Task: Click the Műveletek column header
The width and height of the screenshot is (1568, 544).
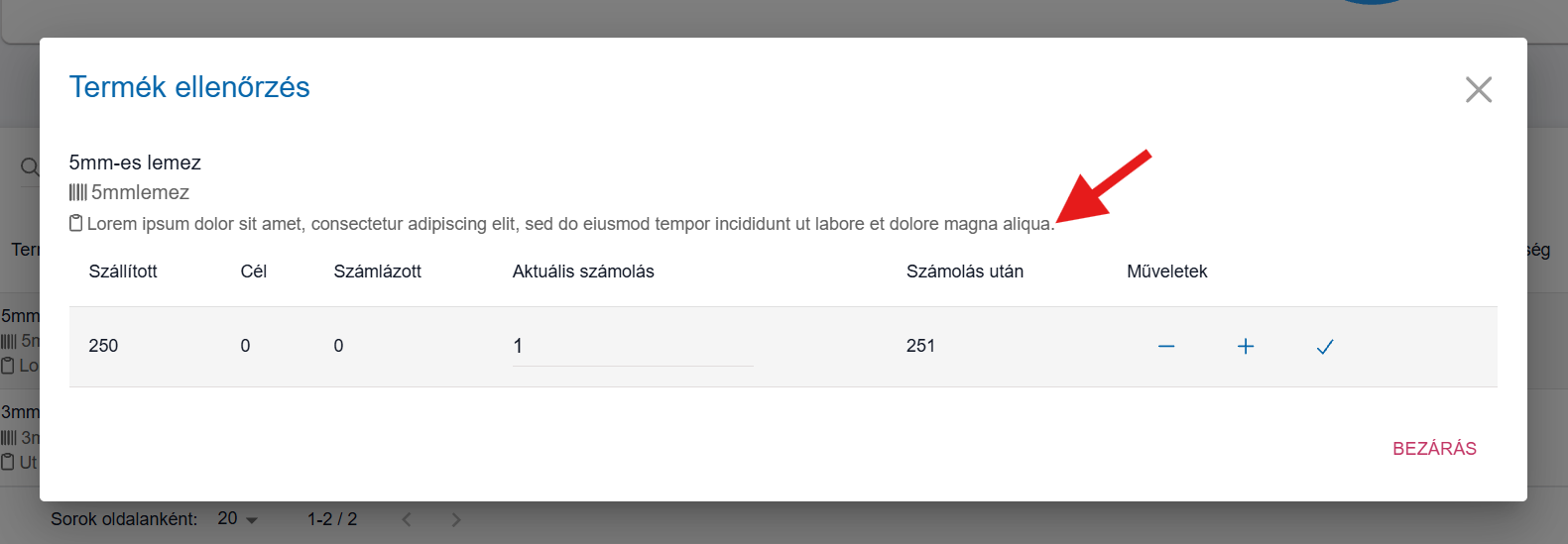Action: (1167, 272)
